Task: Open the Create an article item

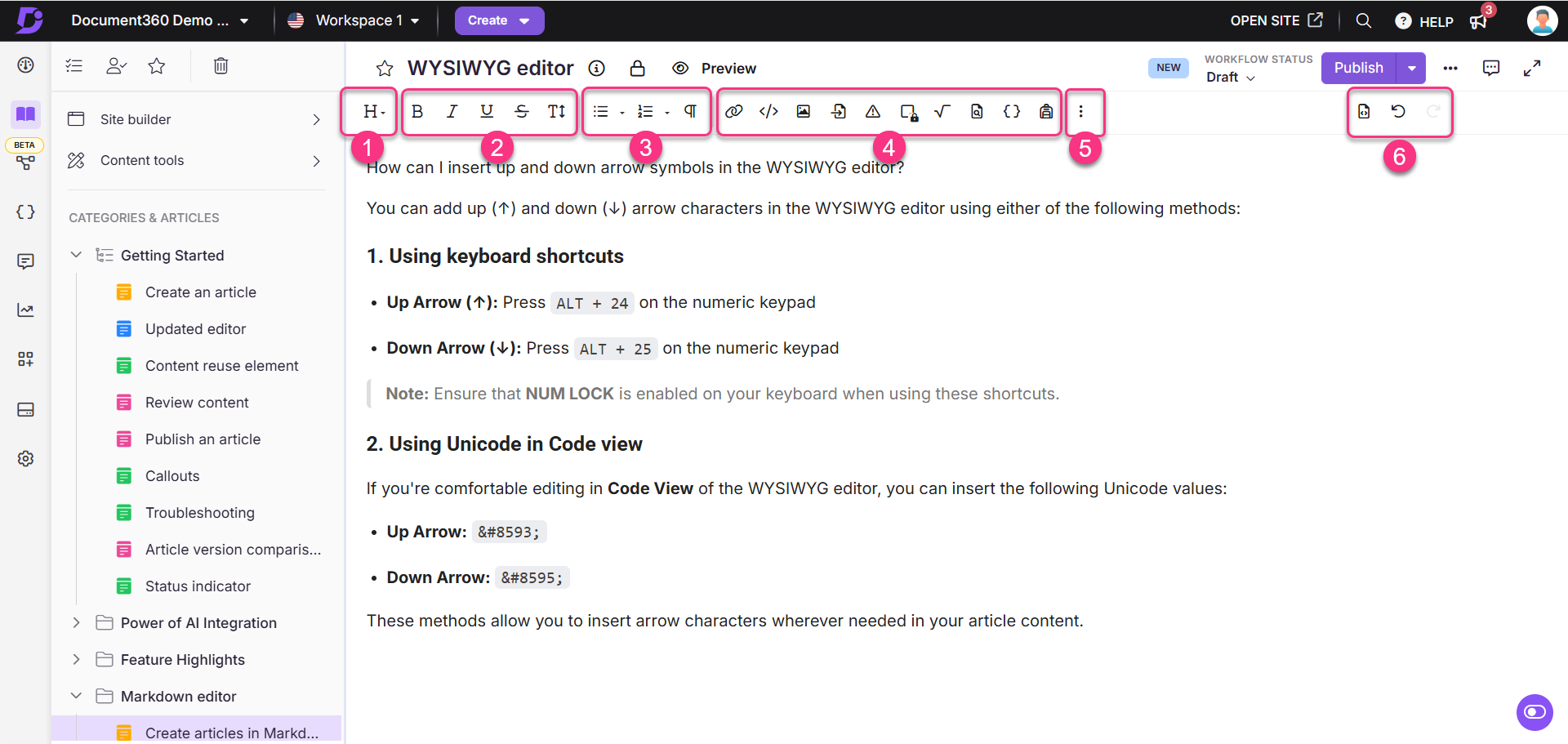Action: pyautogui.click(x=201, y=292)
